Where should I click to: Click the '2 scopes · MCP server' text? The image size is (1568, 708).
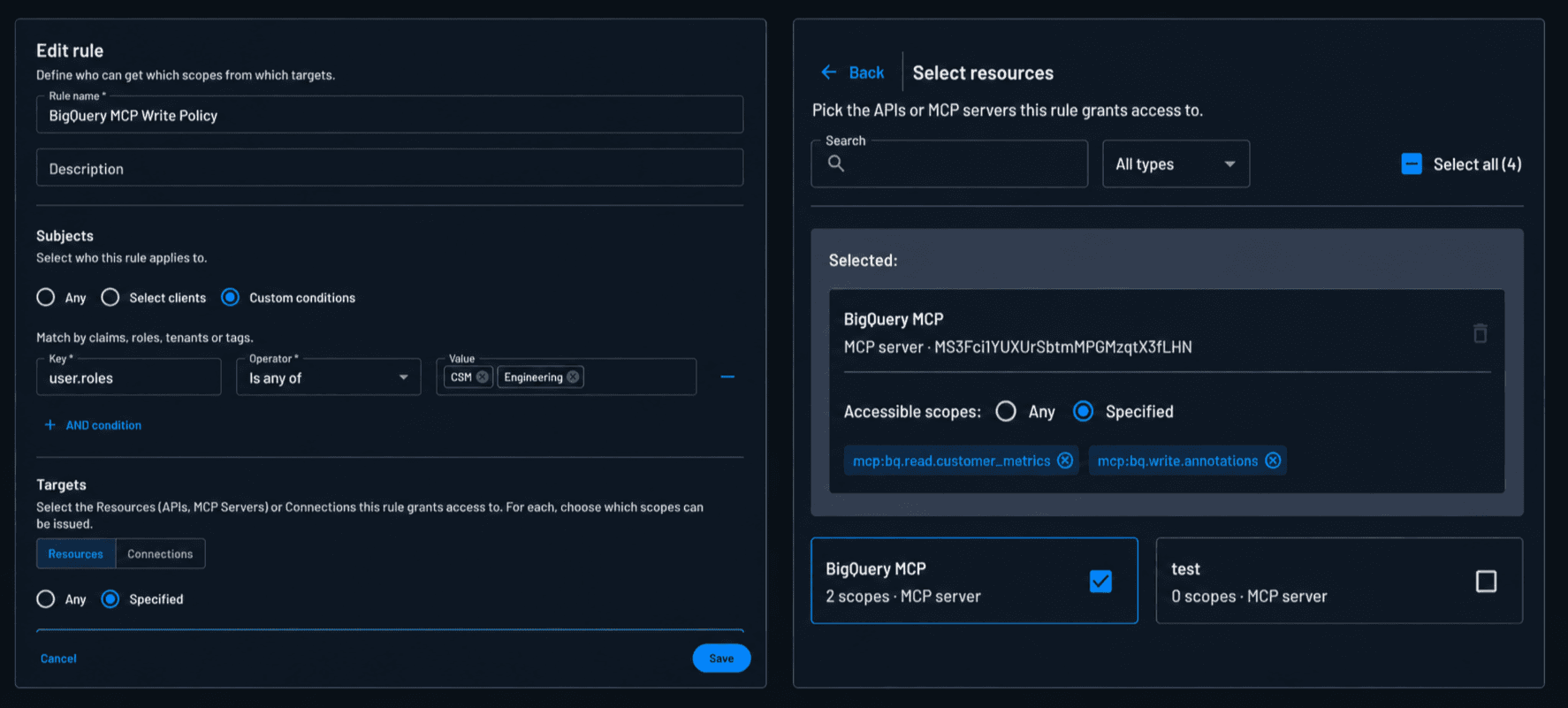click(903, 597)
